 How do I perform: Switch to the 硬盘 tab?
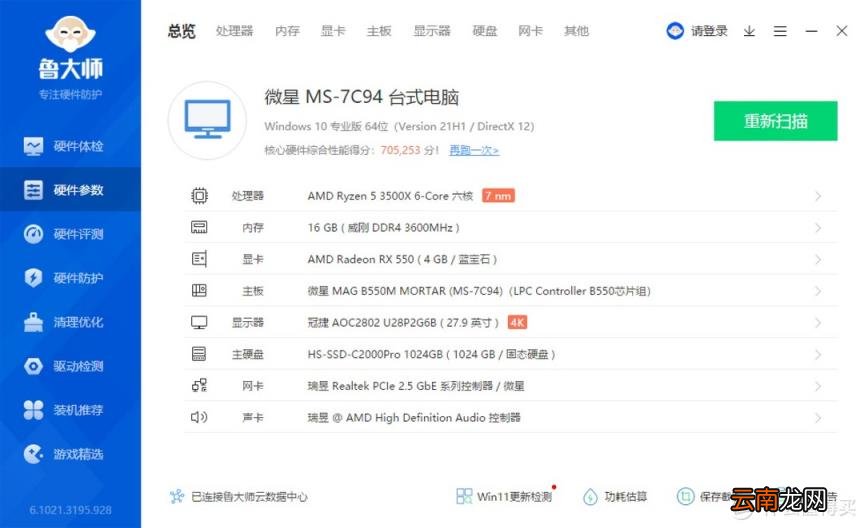(x=485, y=31)
